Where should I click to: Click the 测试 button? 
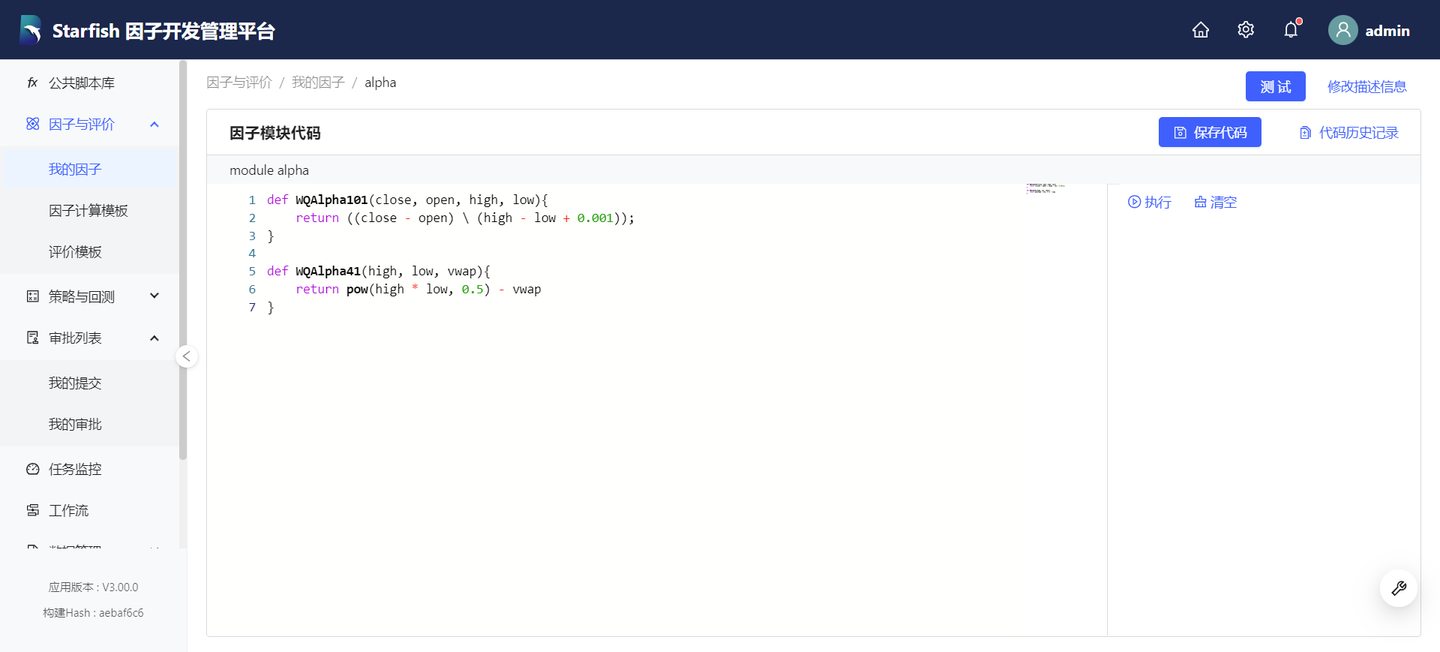[1275, 86]
